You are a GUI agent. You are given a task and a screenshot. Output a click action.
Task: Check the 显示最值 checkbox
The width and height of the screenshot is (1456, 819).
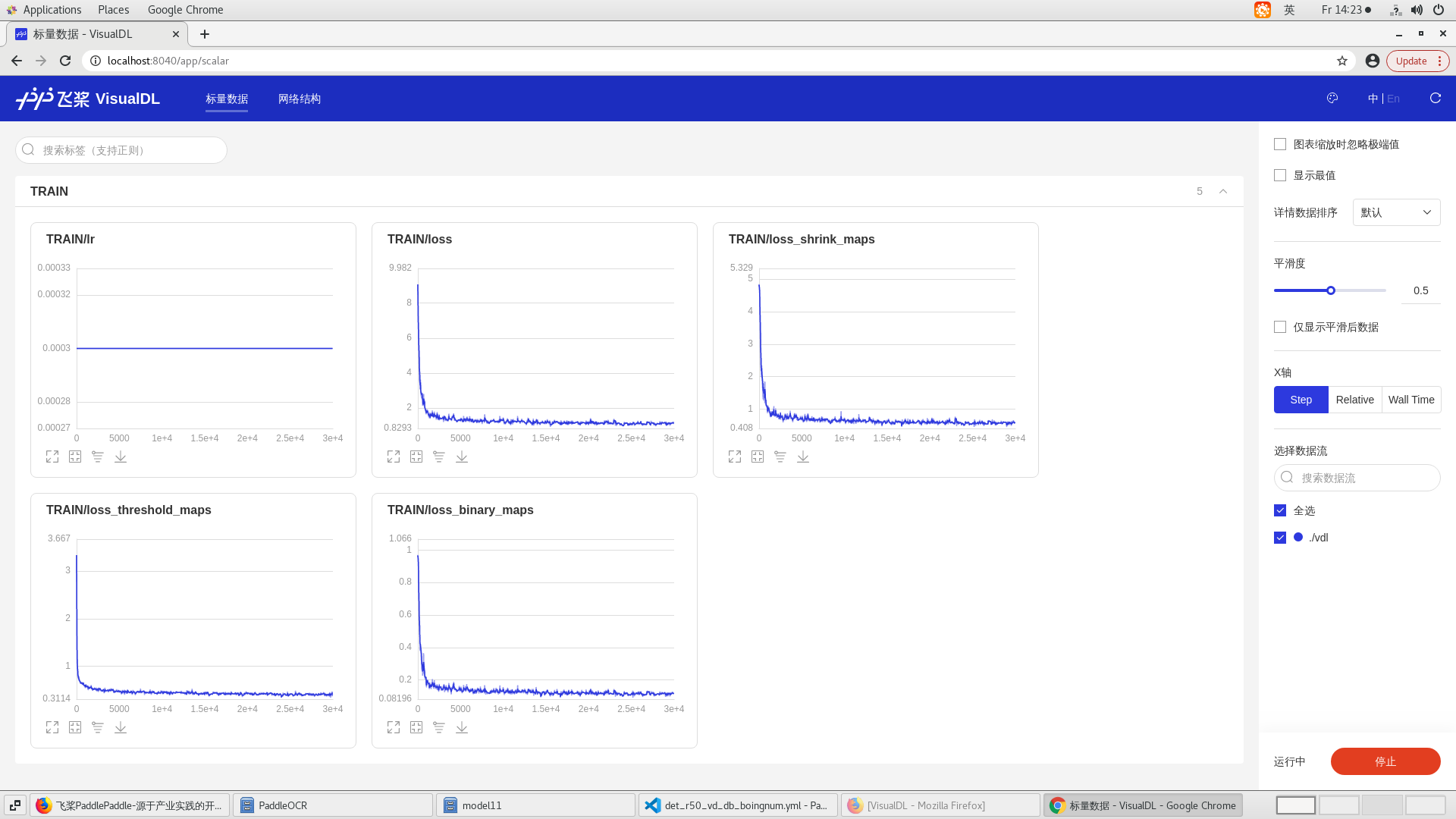(1280, 175)
